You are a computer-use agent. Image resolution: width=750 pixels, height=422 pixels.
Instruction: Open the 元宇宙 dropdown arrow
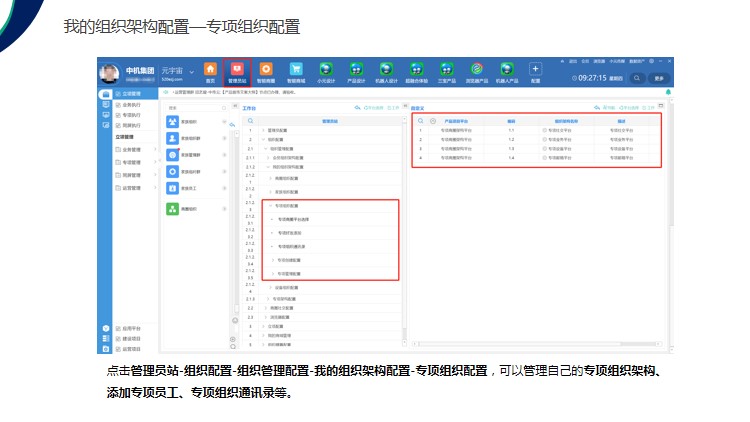[191, 71]
